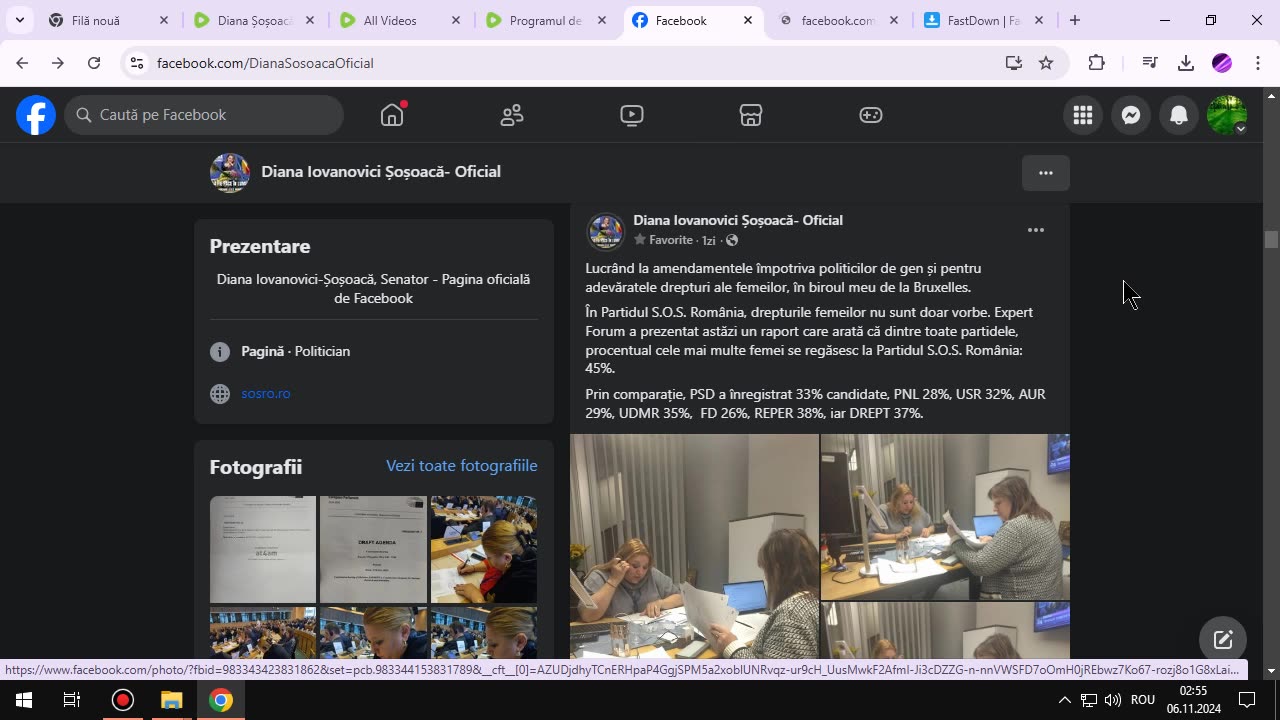The image size is (1280, 720).
Task: Open the Extensions puzzle icon
Action: pyautogui.click(x=1096, y=63)
